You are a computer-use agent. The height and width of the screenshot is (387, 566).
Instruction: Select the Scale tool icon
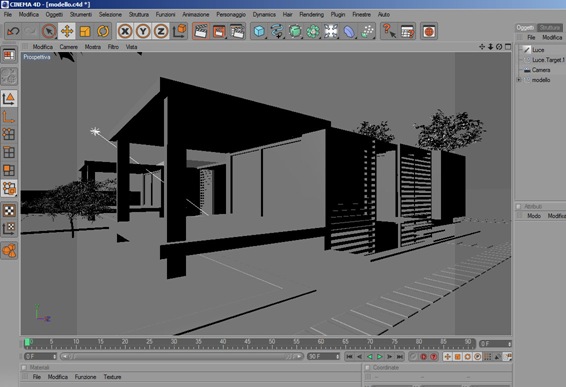click(85, 31)
